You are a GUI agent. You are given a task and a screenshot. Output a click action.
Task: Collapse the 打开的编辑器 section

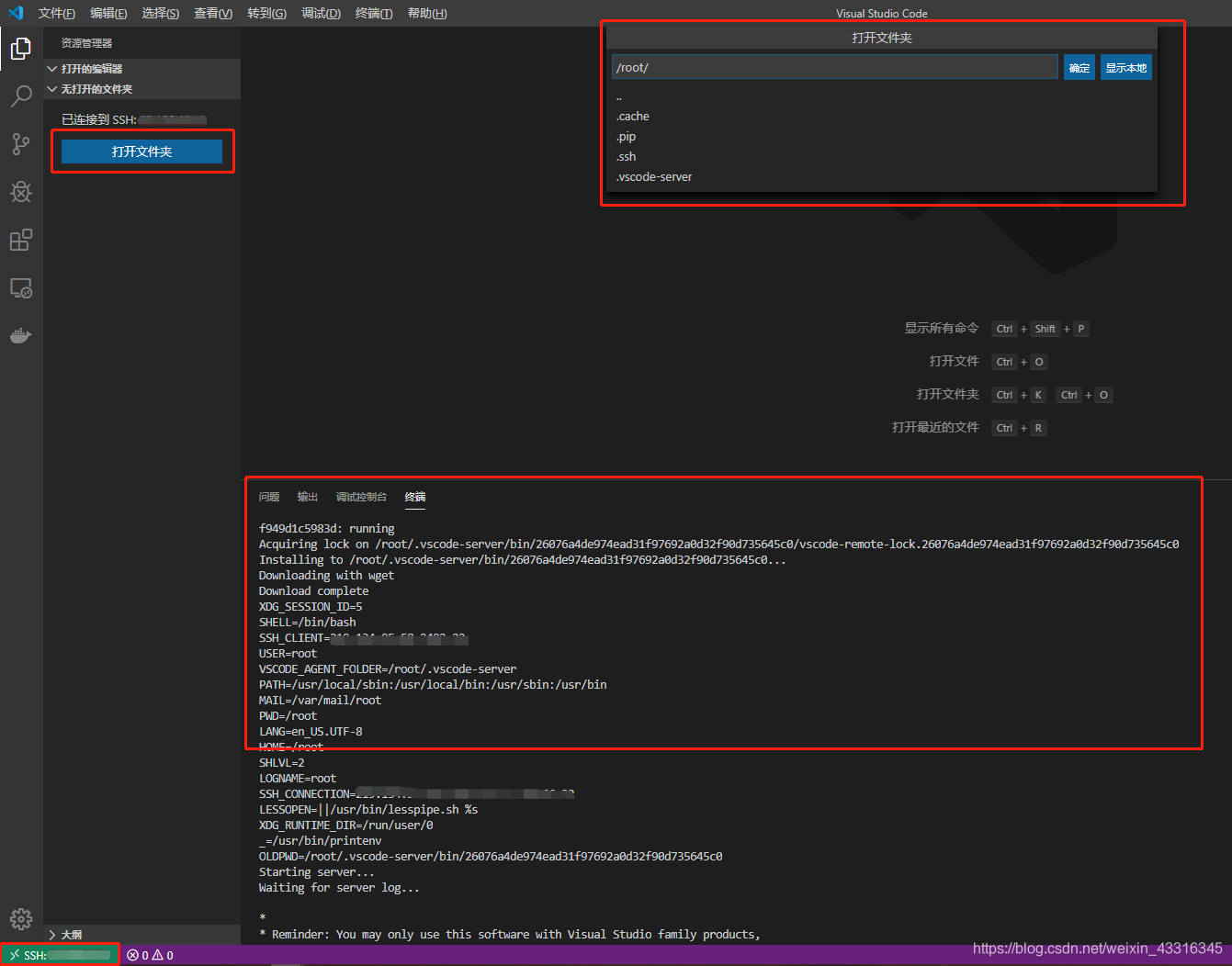pos(142,69)
